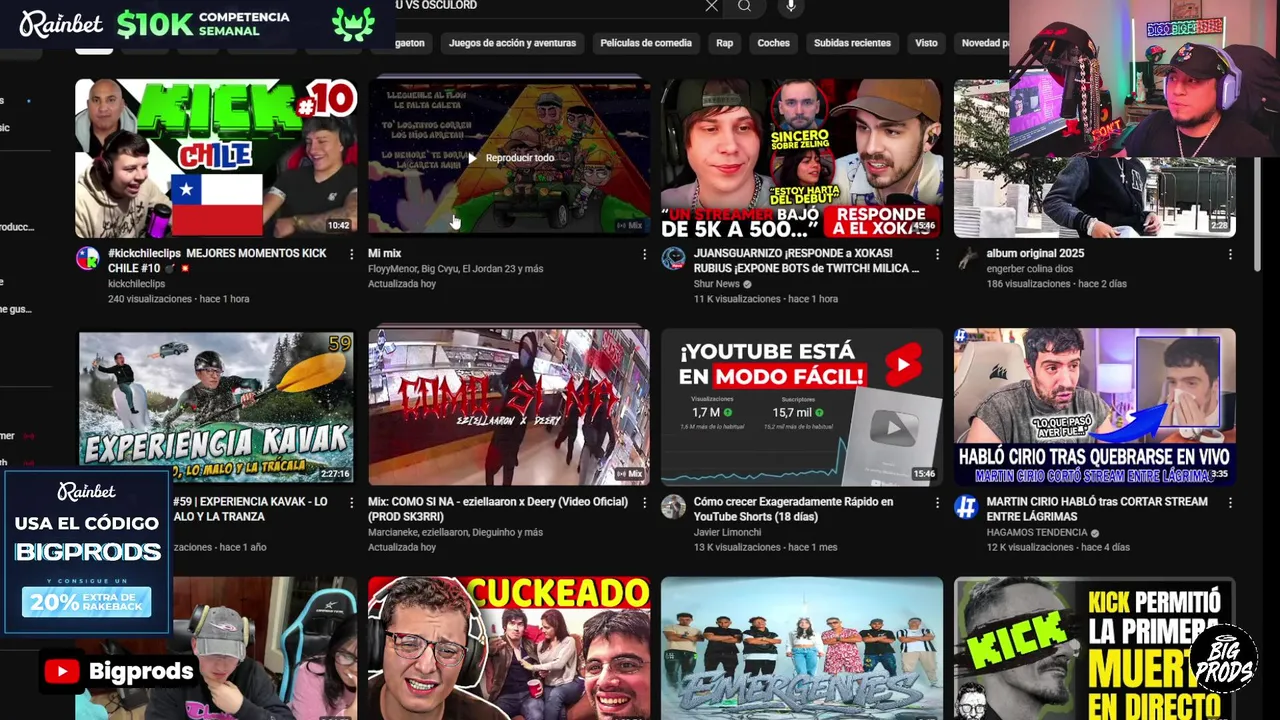Open Habló Cirio tras quebrarse thumbnail
Image resolution: width=1280 pixels, height=720 pixels.
[x=1095, y=407]
